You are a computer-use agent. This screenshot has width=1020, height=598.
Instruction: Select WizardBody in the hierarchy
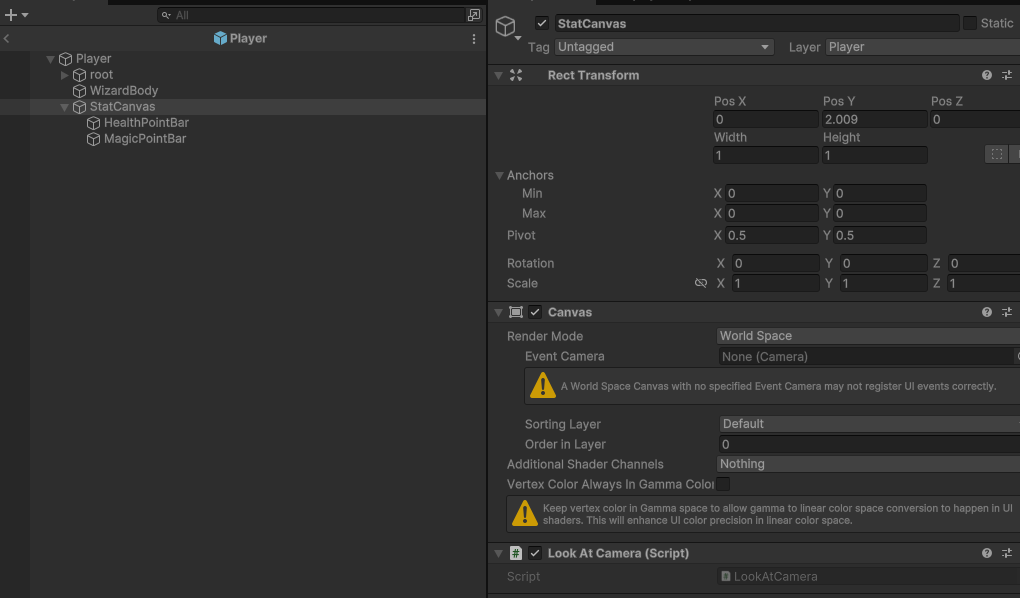coord(124,91)
